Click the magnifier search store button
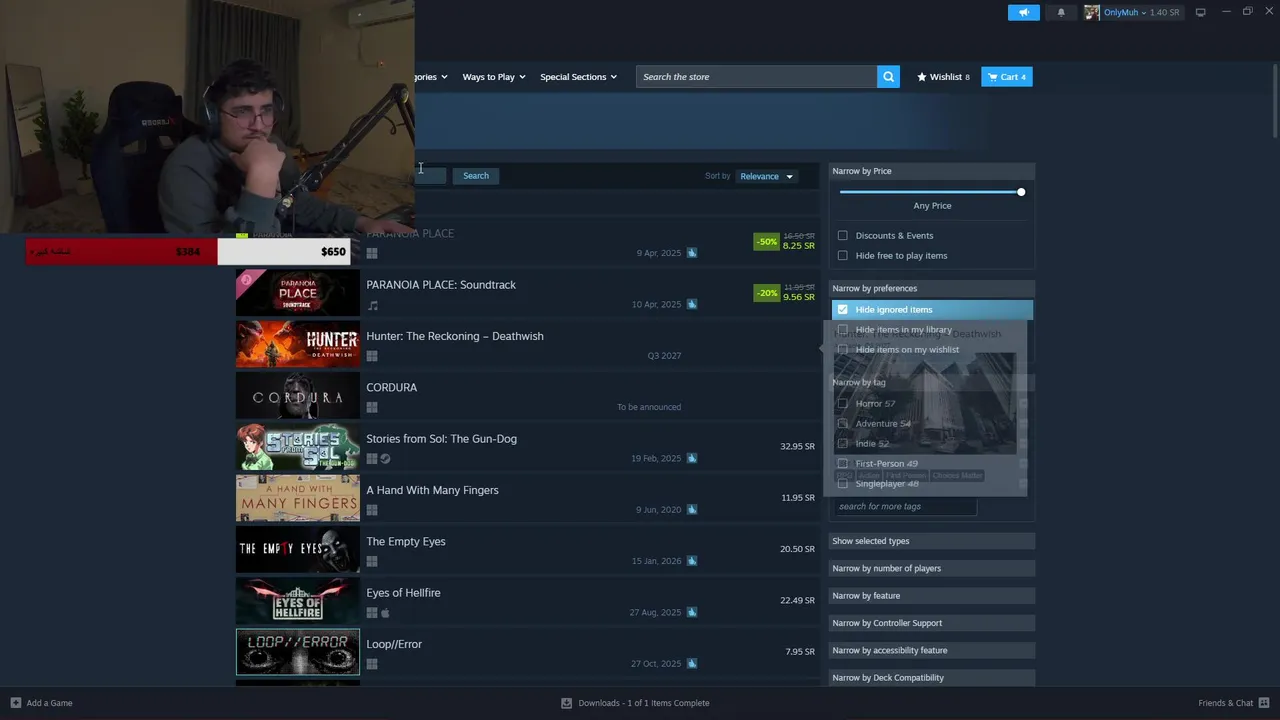This screenshot has height=720, width=1280. (888, 77)
